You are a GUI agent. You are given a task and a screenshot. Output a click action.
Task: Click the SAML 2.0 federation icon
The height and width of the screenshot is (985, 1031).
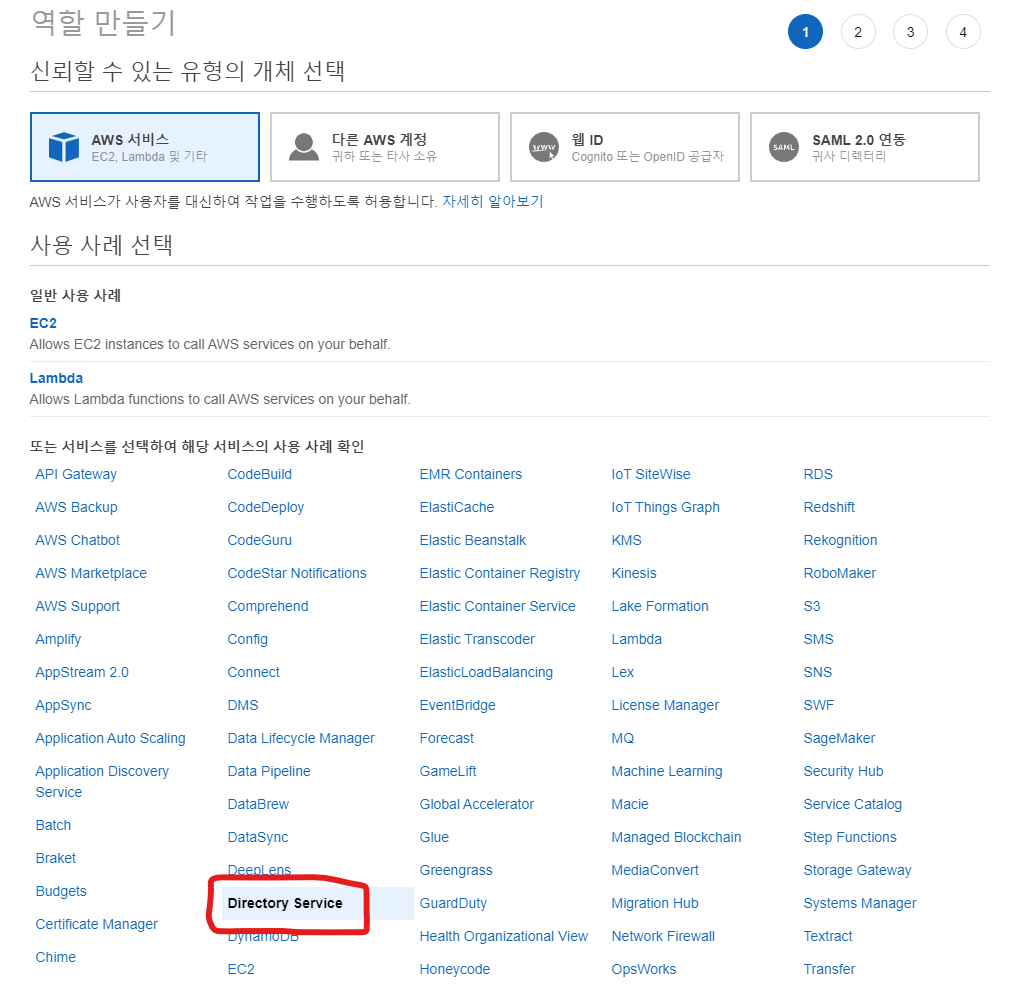[784, 147]
